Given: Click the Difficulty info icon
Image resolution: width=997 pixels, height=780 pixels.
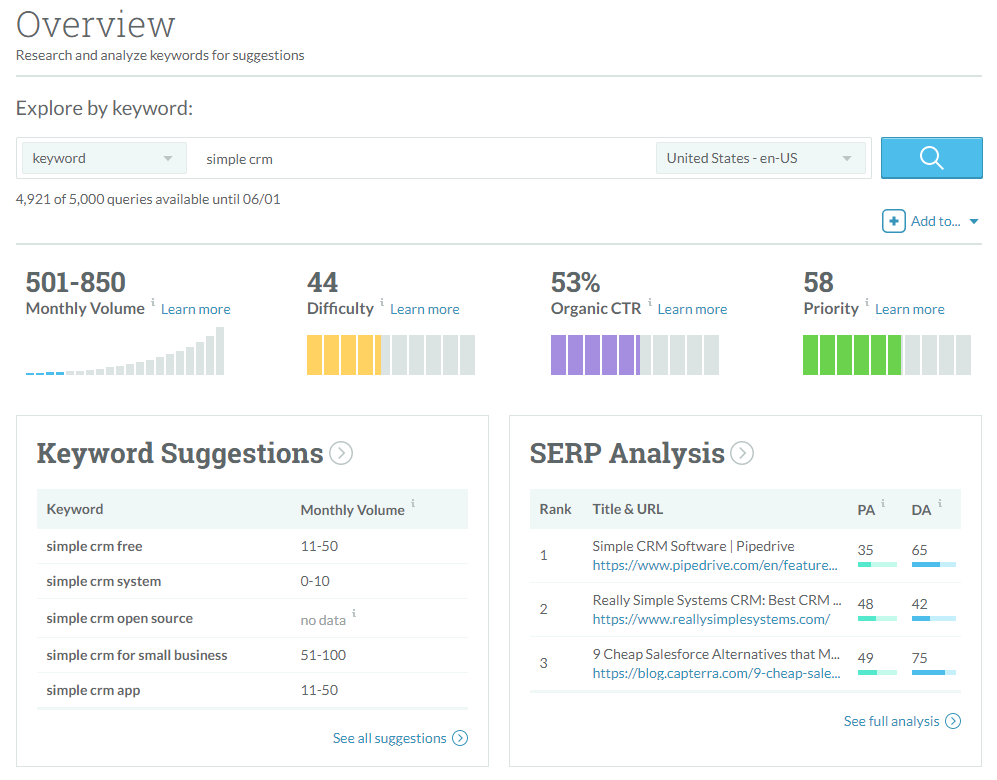Looking at the screenshot, I should click(x=381, y=304).
